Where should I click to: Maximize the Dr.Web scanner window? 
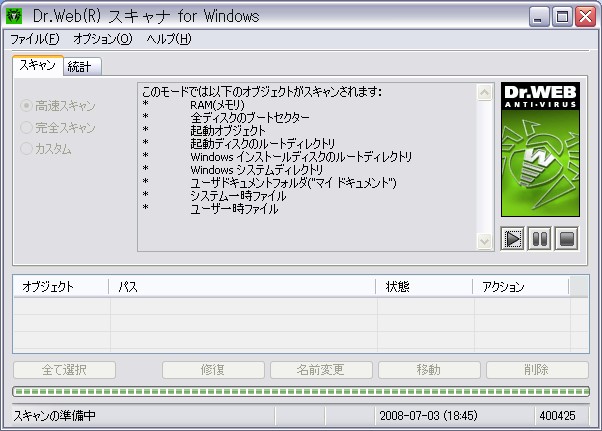[562, 16]
